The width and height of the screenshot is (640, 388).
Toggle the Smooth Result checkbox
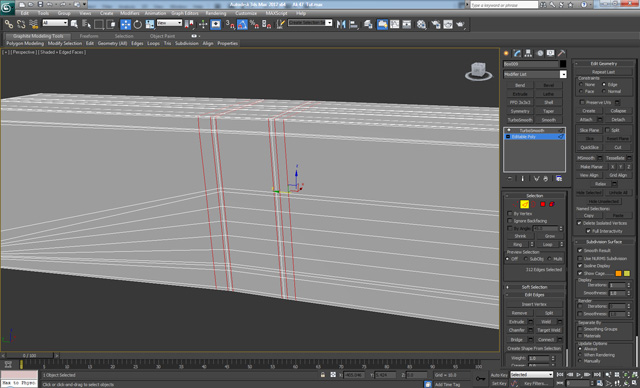tap(580, 251)
